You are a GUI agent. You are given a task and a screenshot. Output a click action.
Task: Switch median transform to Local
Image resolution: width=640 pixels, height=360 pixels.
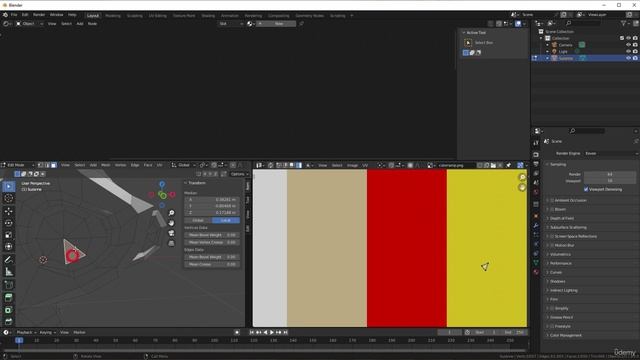[x=226, y=220]
